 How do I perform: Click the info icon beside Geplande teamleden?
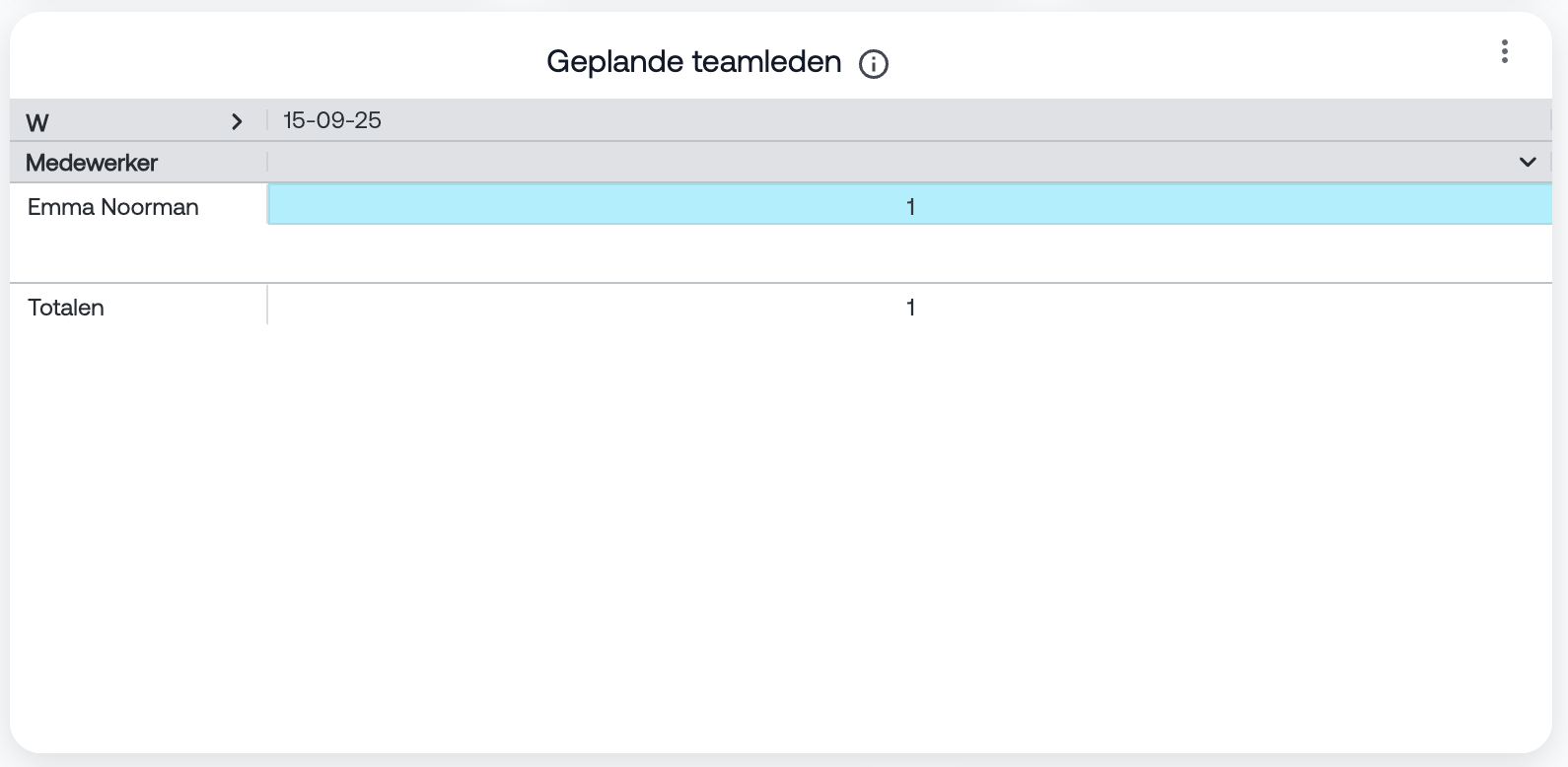pyautogui.click(x=873, y=64)
